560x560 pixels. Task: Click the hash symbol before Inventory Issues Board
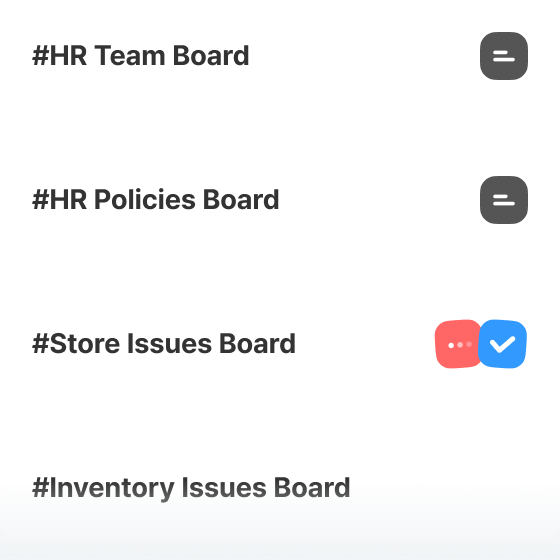(x=40, y=488)
